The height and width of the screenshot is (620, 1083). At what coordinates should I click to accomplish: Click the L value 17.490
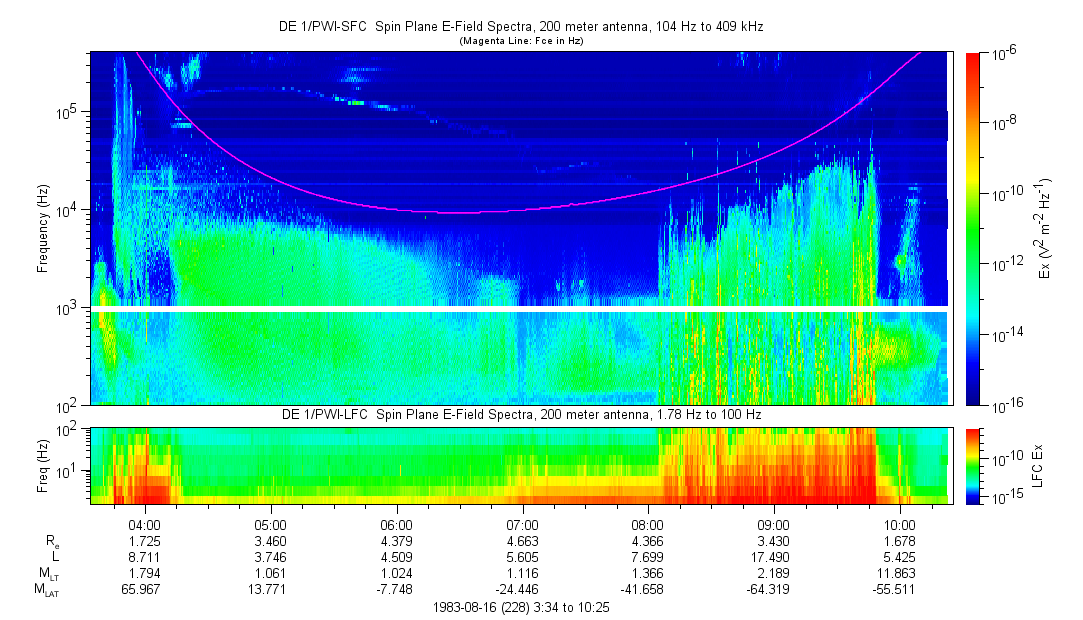(774, 557)
